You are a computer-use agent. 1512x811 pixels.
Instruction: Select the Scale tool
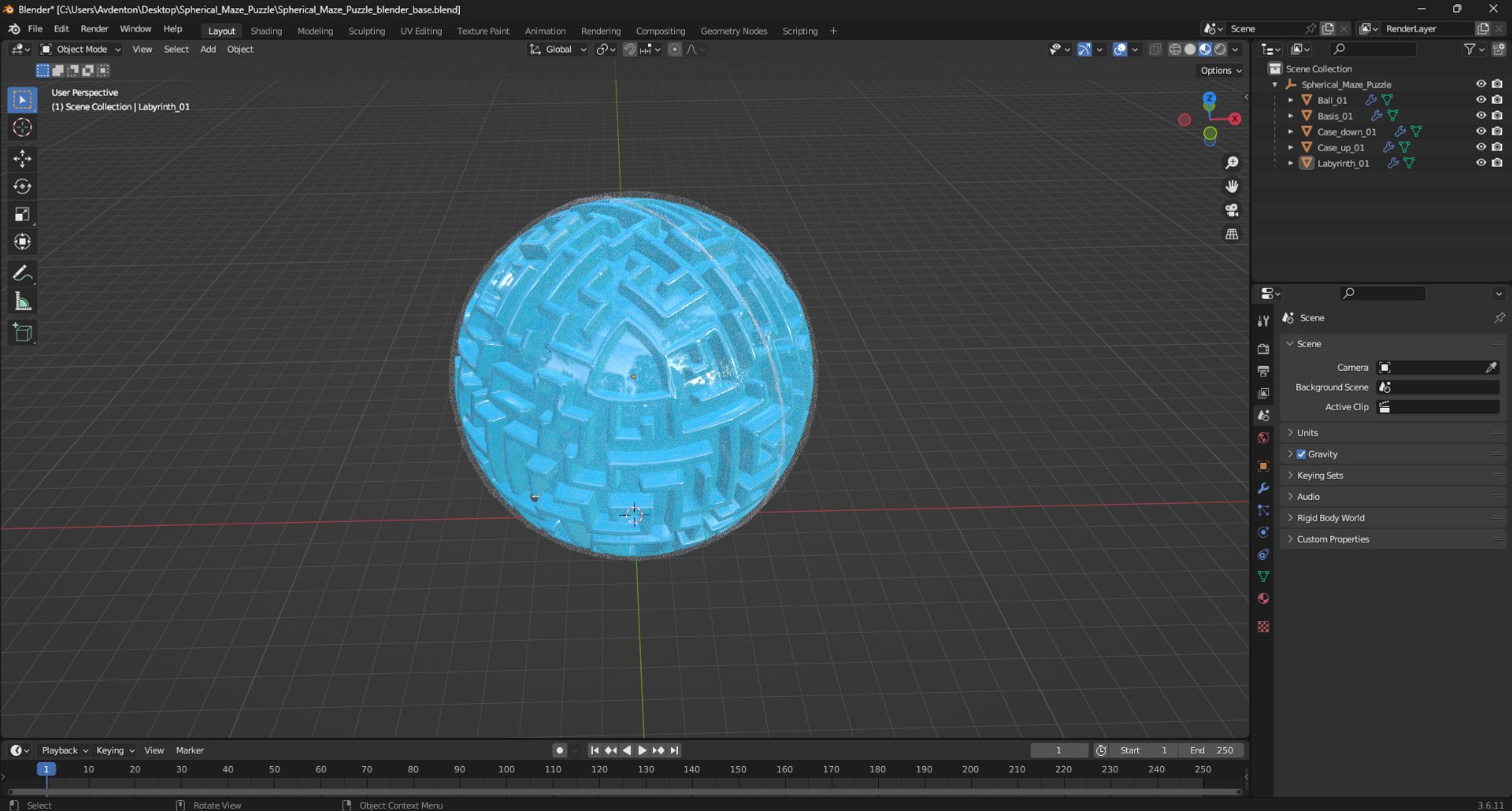(x=22, y=214)
